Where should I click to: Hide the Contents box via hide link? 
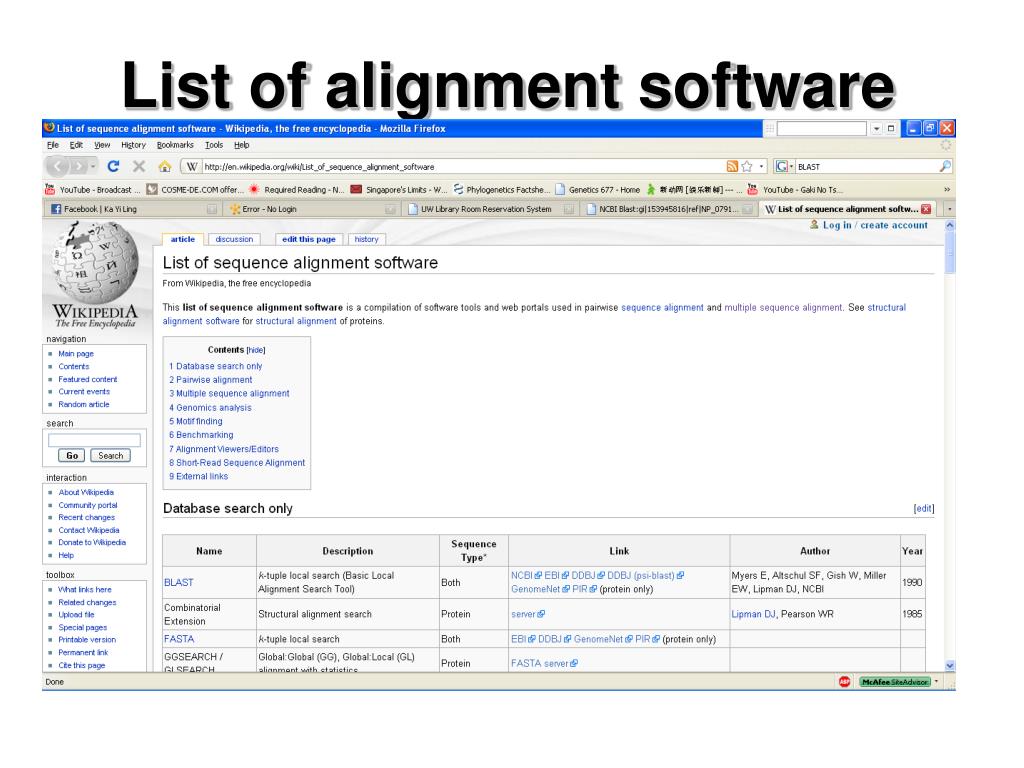tap(255, 350)
